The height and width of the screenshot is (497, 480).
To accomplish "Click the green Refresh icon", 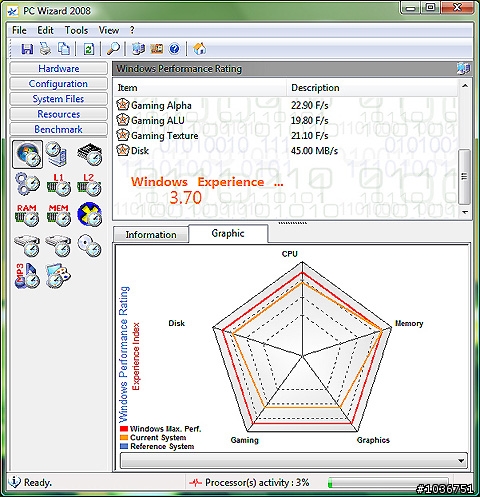I will pos(89,49).
